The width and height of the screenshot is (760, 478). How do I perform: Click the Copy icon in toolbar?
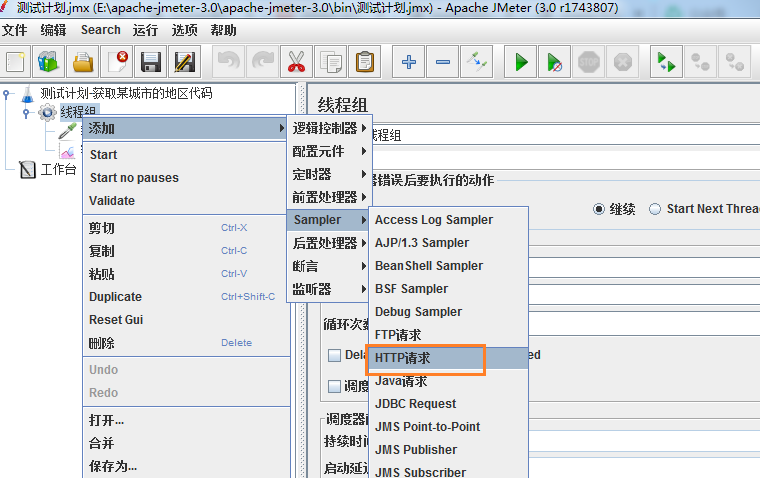[331, 62]
